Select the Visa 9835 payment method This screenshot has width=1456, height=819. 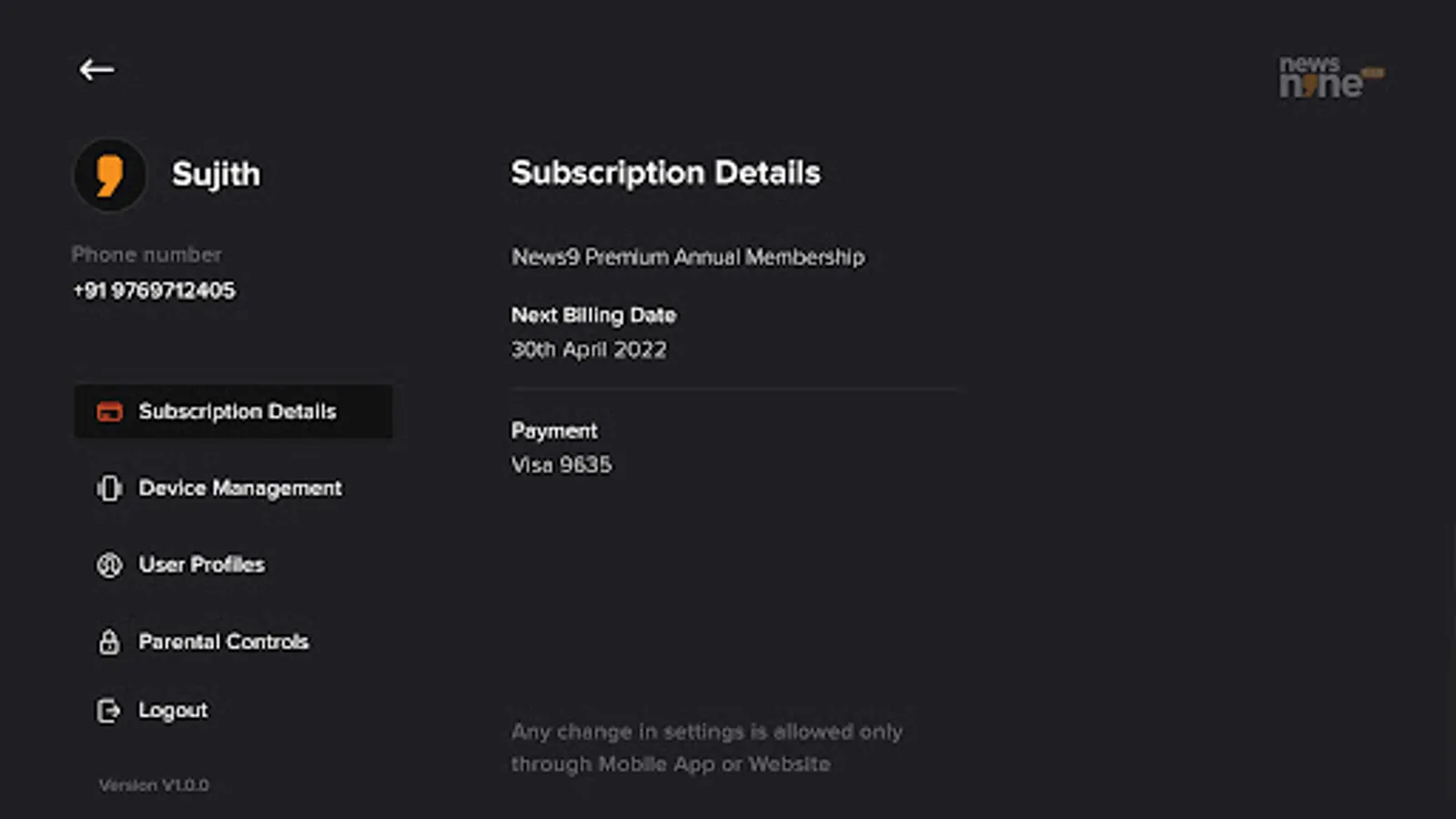tap(561, 465)
